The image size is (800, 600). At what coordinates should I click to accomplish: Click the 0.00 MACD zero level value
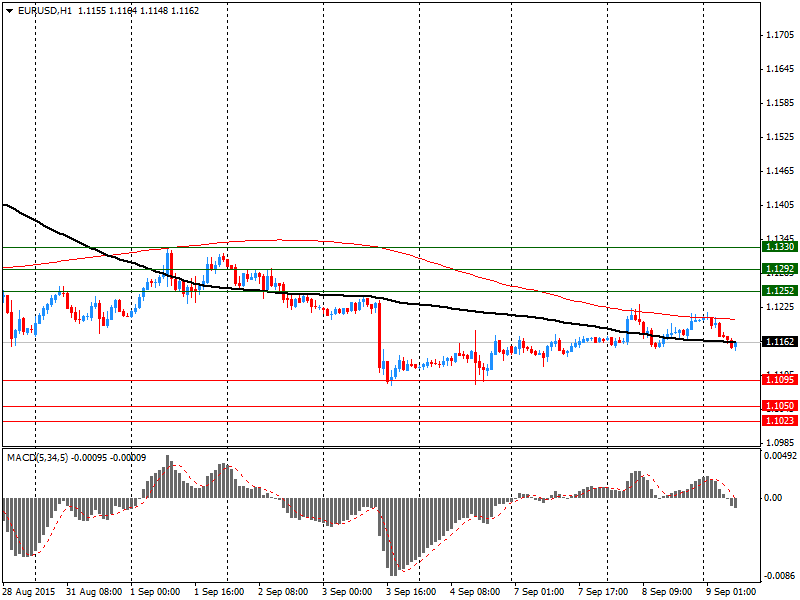pyautogui.click(x=773, y=498)
